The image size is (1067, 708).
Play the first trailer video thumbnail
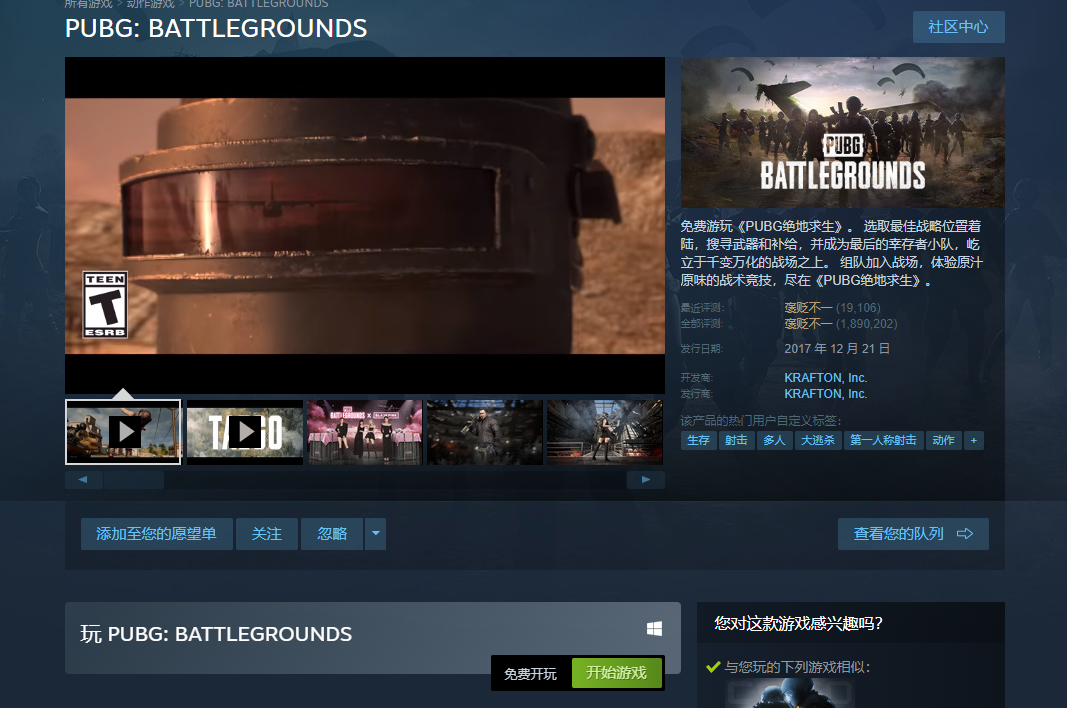(123, 432)
